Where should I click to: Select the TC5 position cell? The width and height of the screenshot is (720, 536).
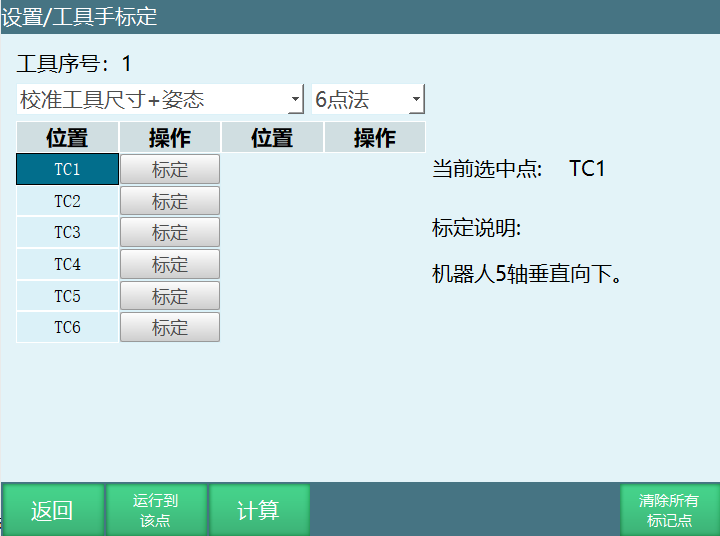[67, 296]
